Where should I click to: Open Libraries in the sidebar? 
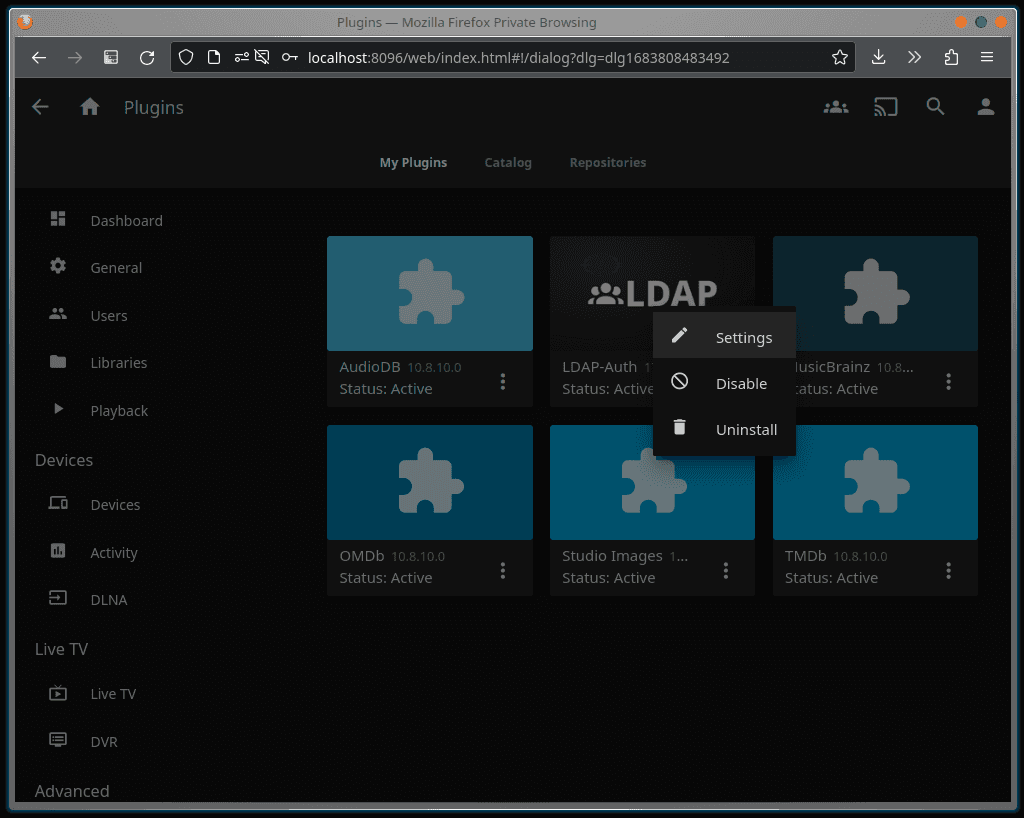(118, 363)
